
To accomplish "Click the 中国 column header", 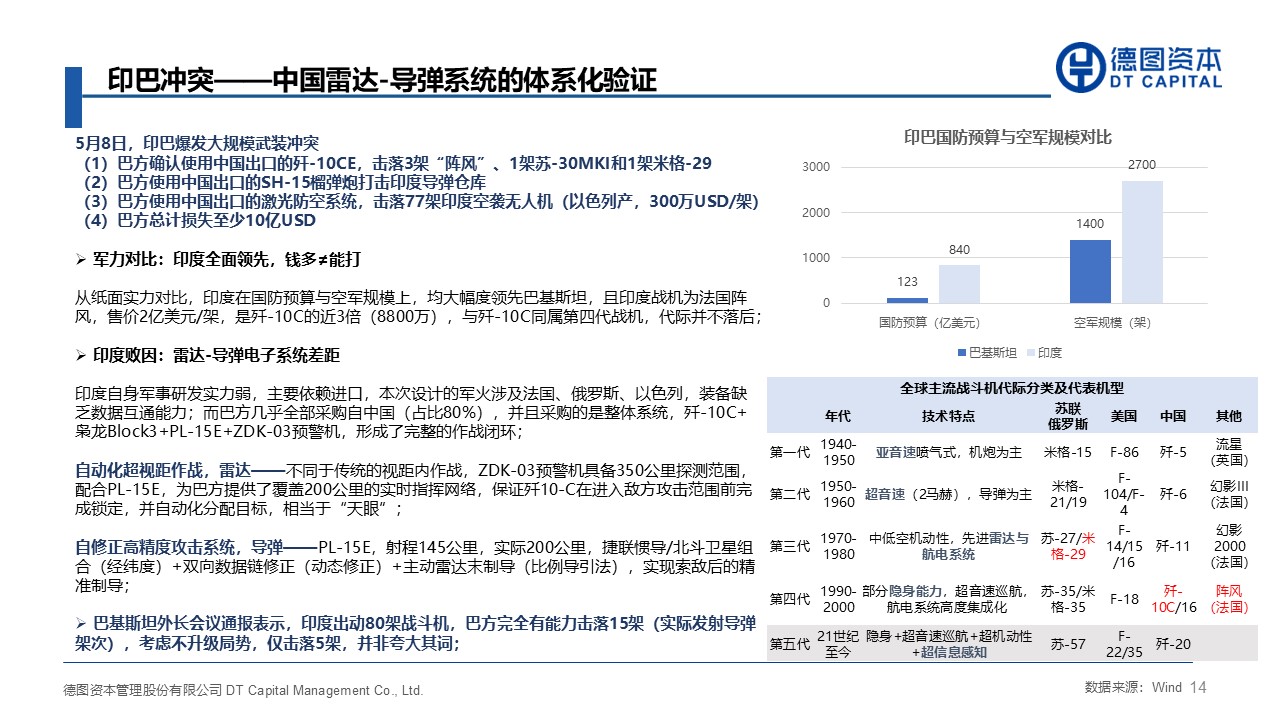I will pos(1173,416).
